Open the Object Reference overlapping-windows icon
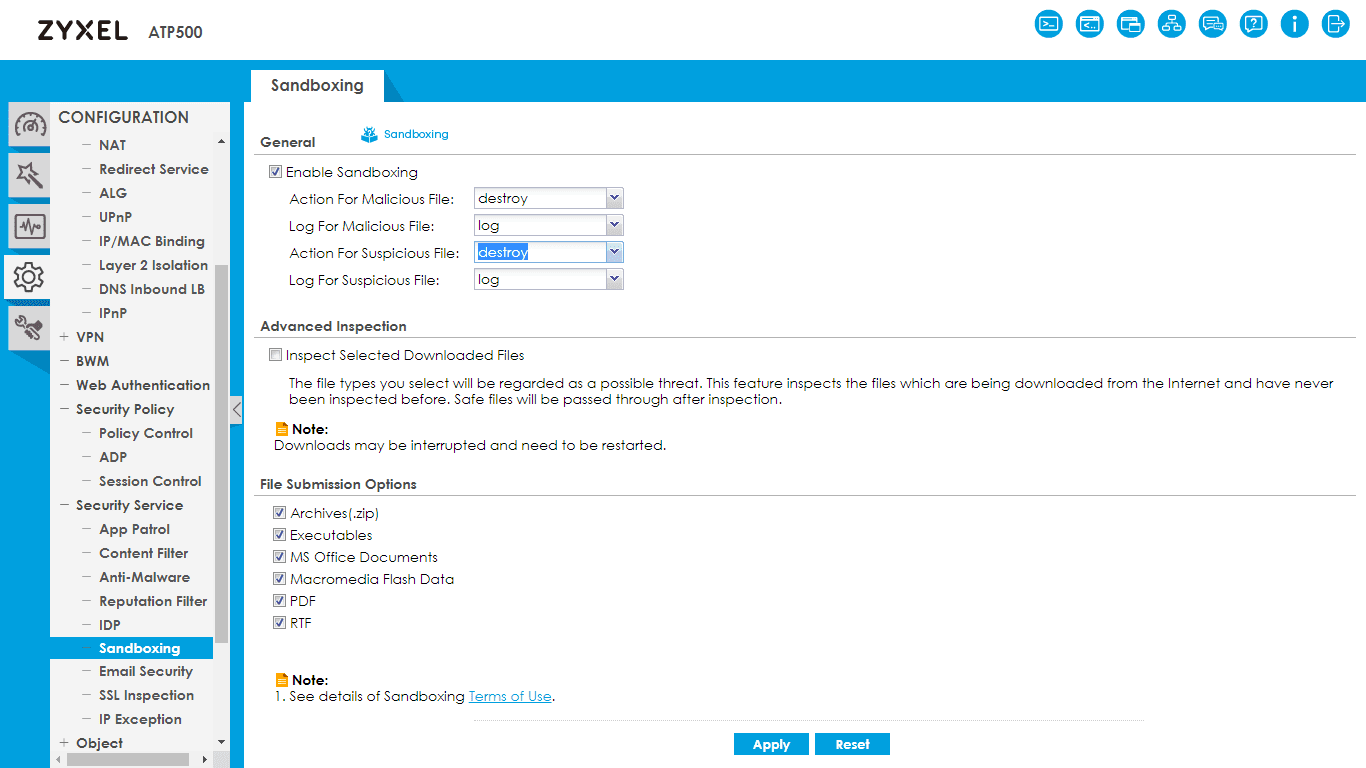 [x=1130, y=24]
